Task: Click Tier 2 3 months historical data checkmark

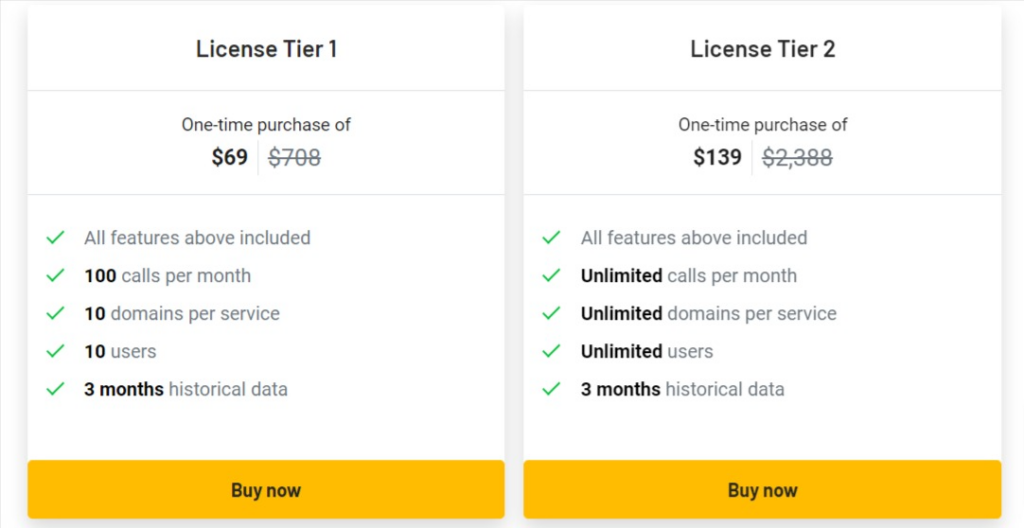Action: point(552,389)
